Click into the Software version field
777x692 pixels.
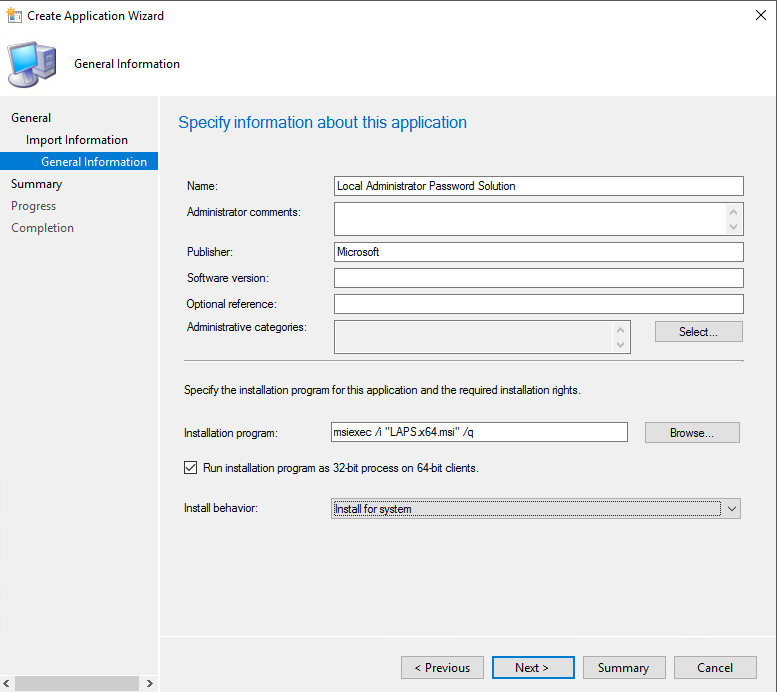click(538, 278)
